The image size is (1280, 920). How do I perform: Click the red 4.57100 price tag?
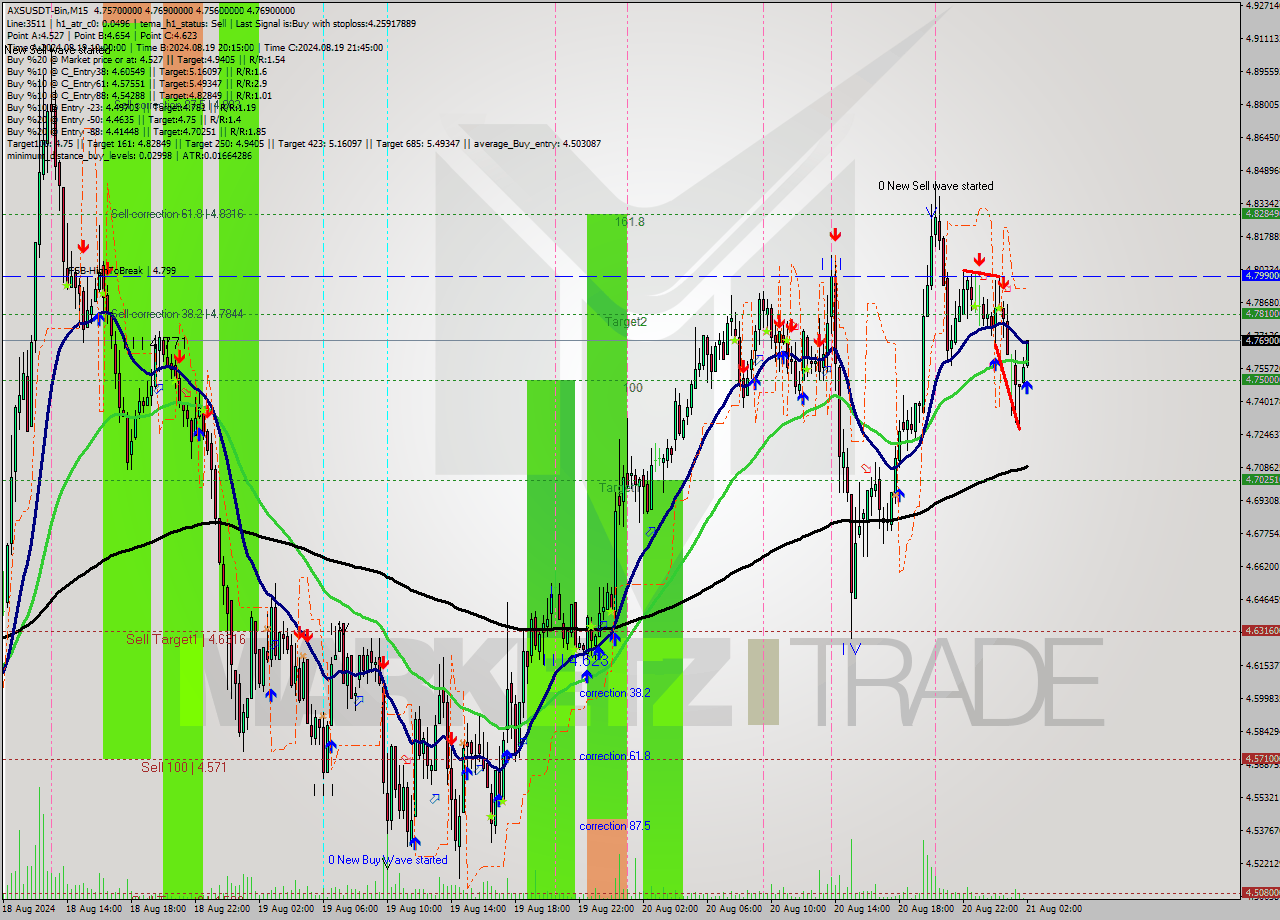(x=1261, y=758)
